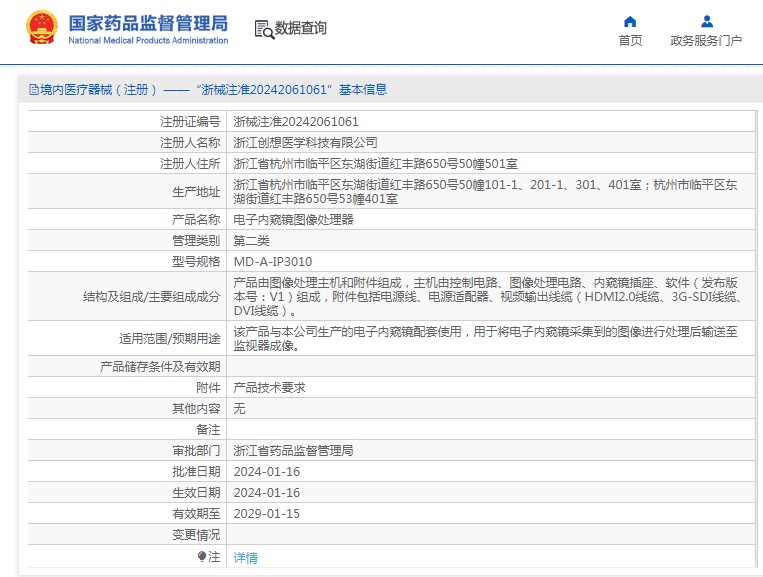This screenshot has height=577, width=763.
Task: Select expiry date 2029-01-15
Action: pyautogui.click(x=267, y=514)
